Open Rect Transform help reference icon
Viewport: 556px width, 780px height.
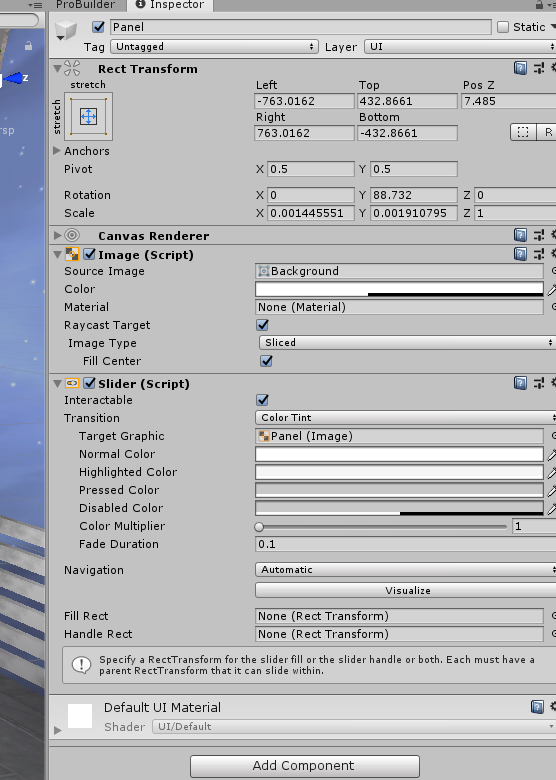coord(520,68)
